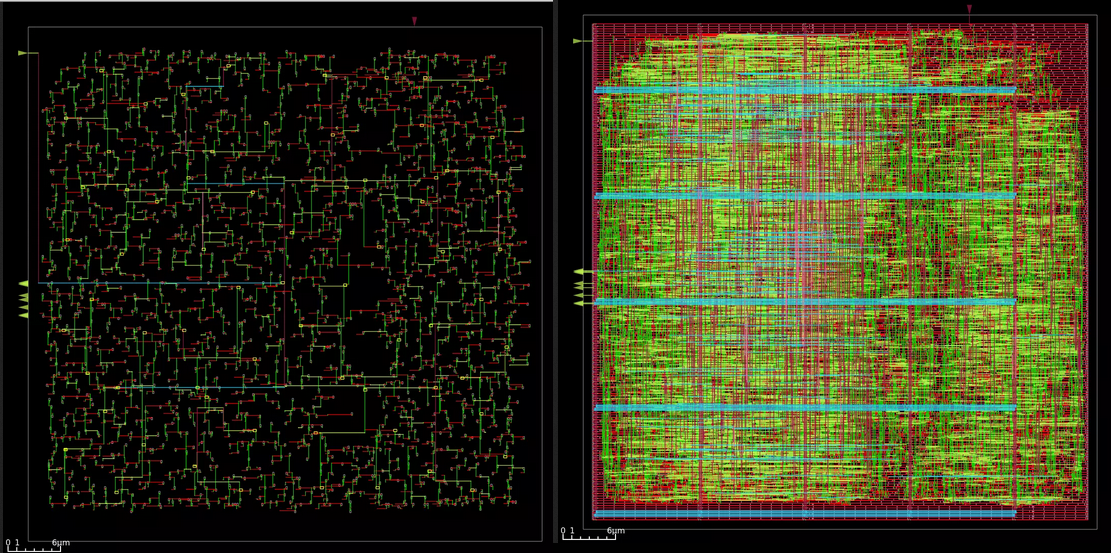Select the topmost pin in the left layout's stacked five-pin cluster
This screenshot has height=553, width=1111.
coord(23,284)
